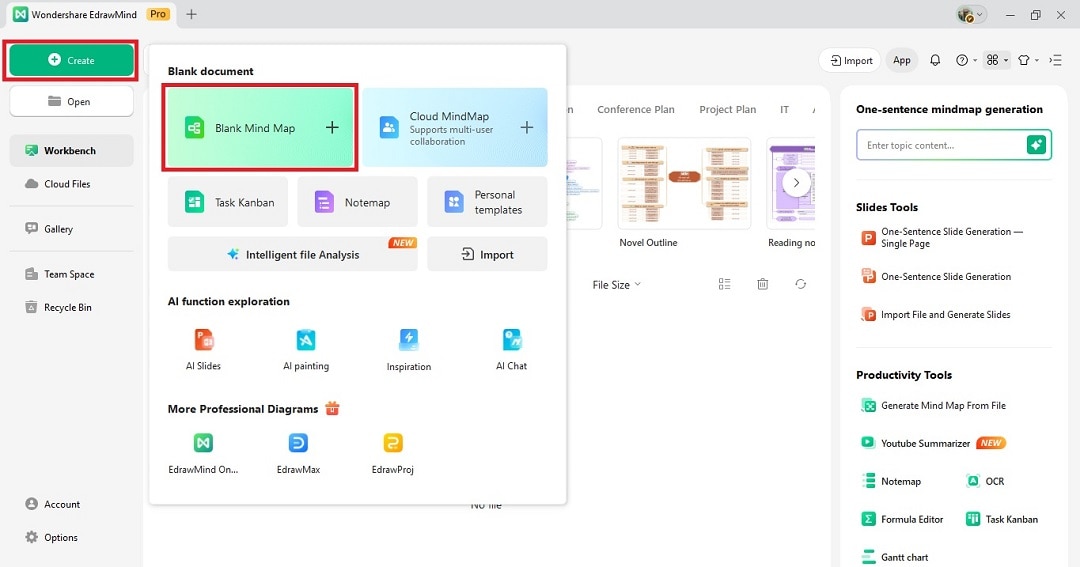Add a new tab with plus
Screen dimensions: 1080x567
191,14
